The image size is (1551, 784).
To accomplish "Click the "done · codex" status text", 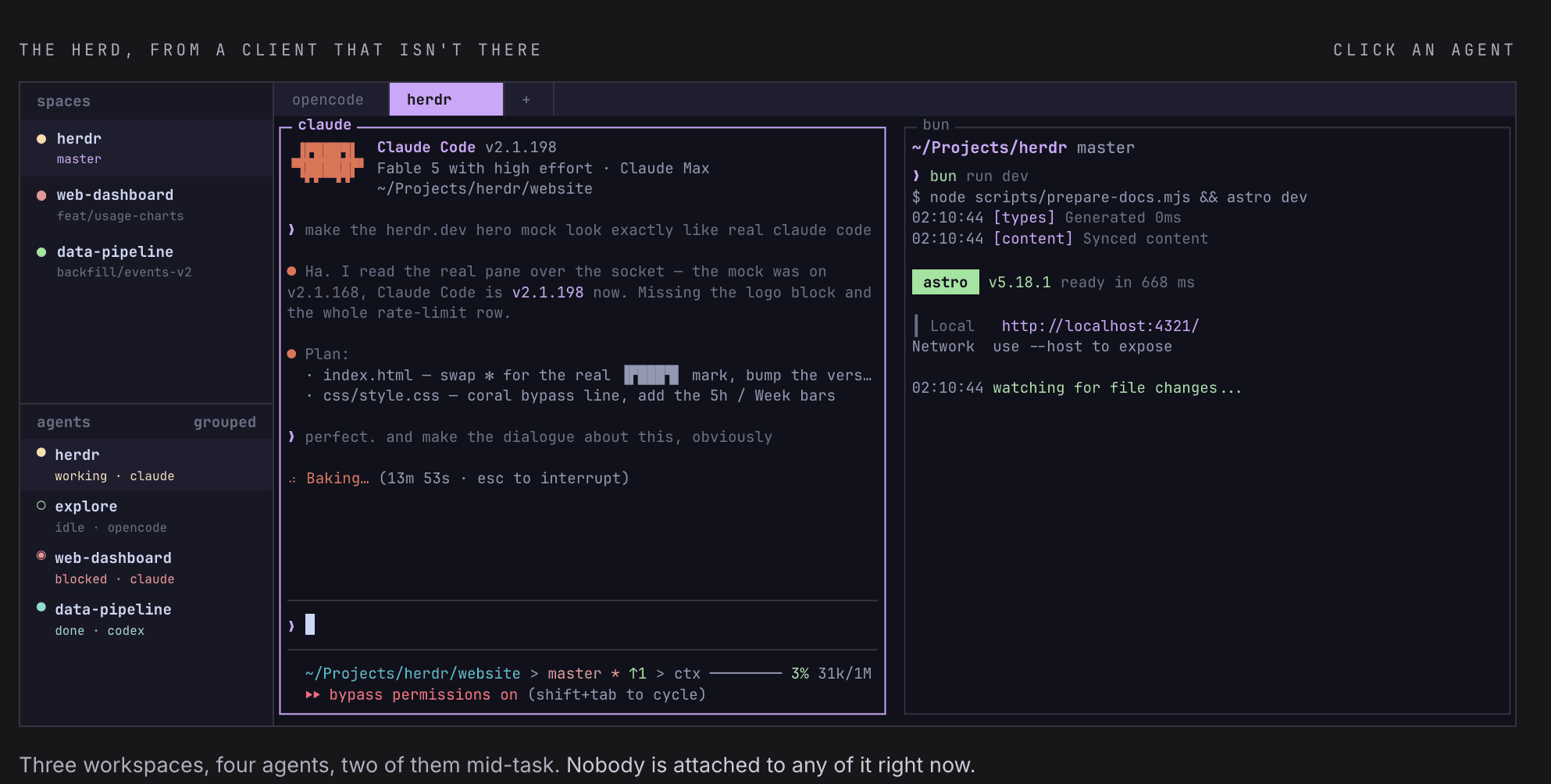I will coord(100,631).
